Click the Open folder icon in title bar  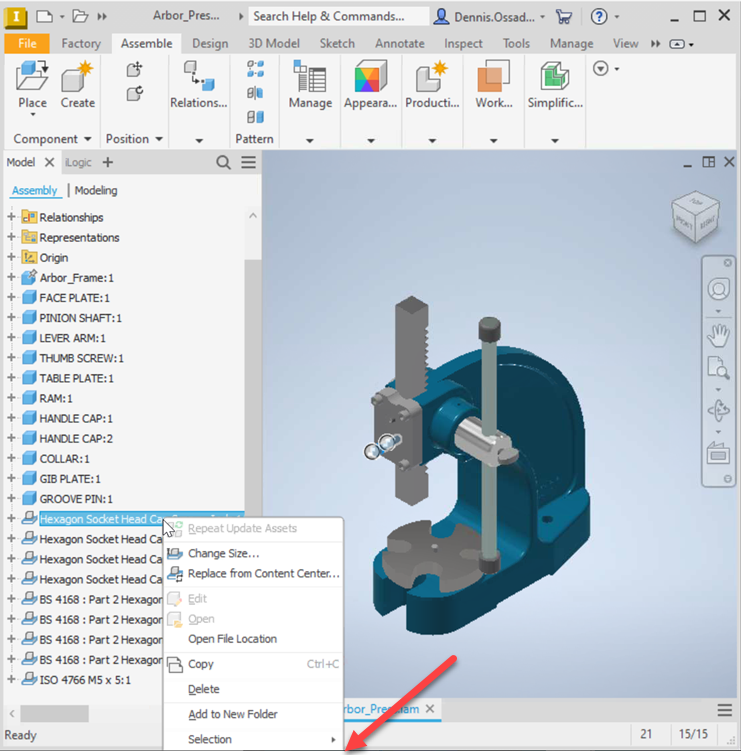[x=80, y=16]
